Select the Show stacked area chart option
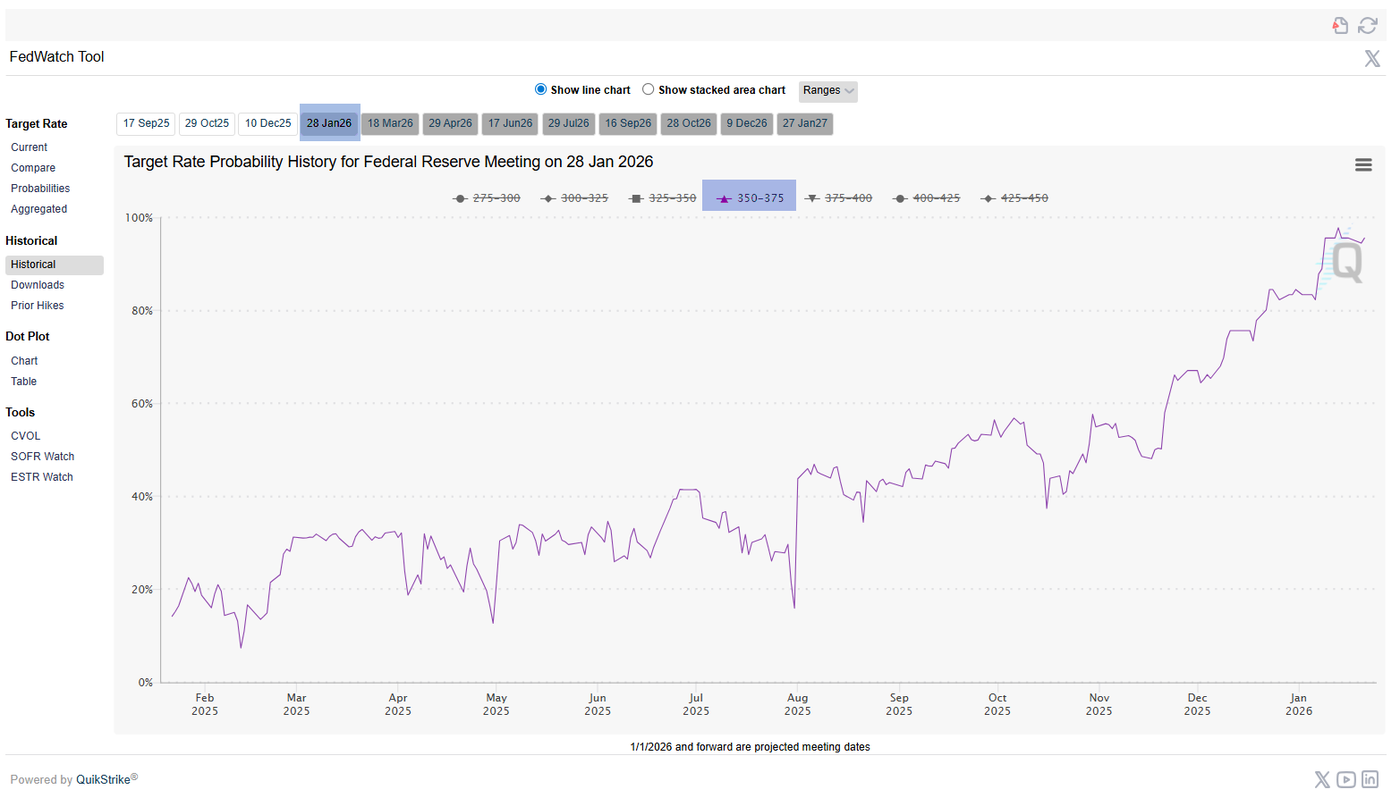The width and height of the screenshot is (1400, 798). point(648,89)
